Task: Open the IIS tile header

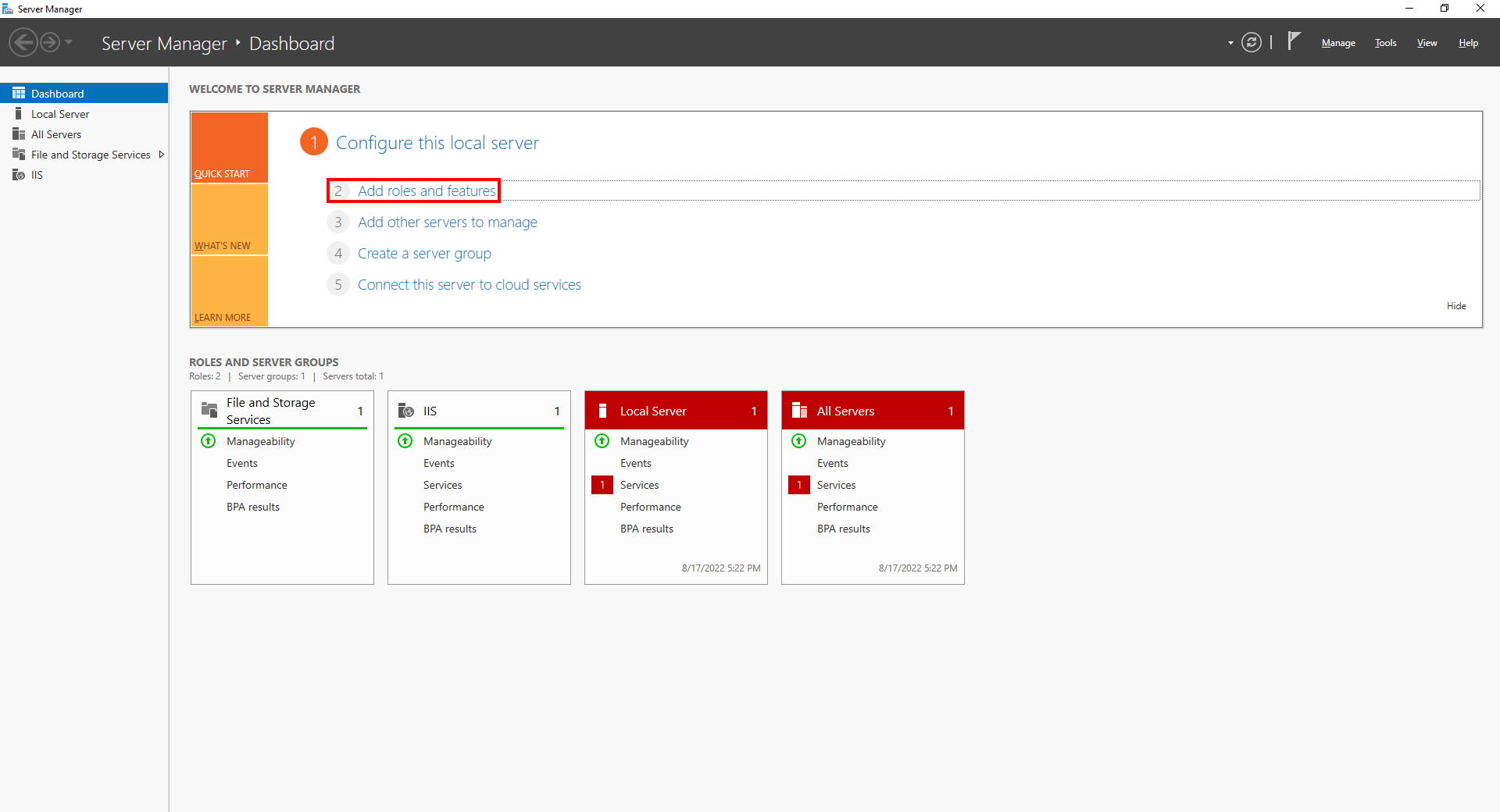Action: [x=479, y=411]
